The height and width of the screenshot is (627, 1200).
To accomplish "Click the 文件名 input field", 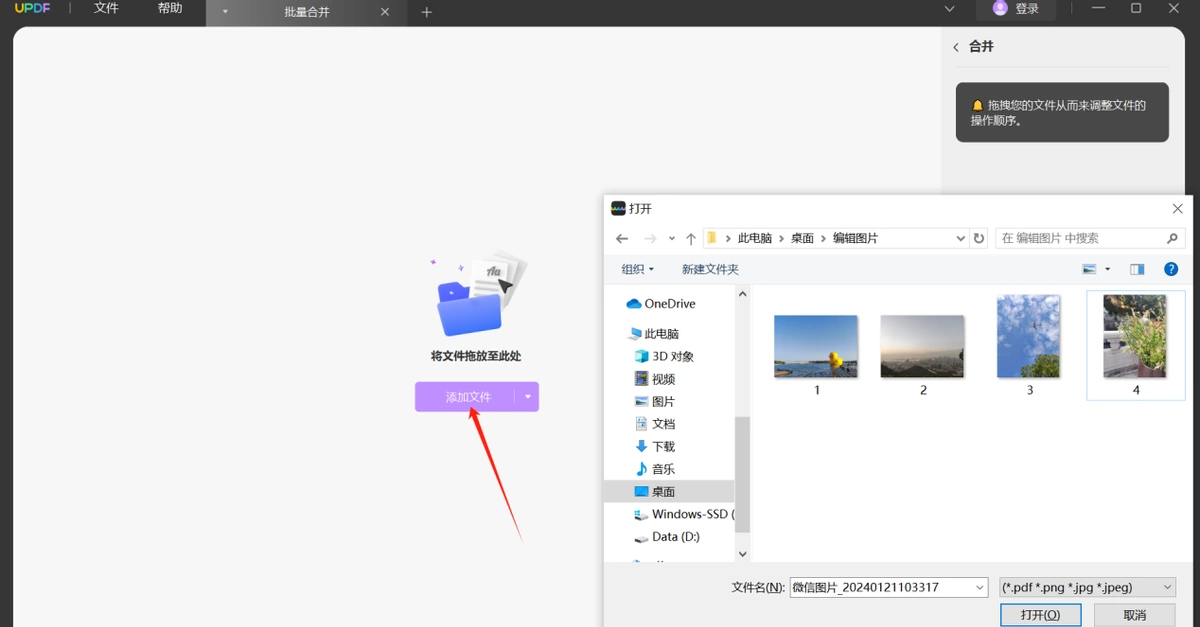I will tap(889, 587).
